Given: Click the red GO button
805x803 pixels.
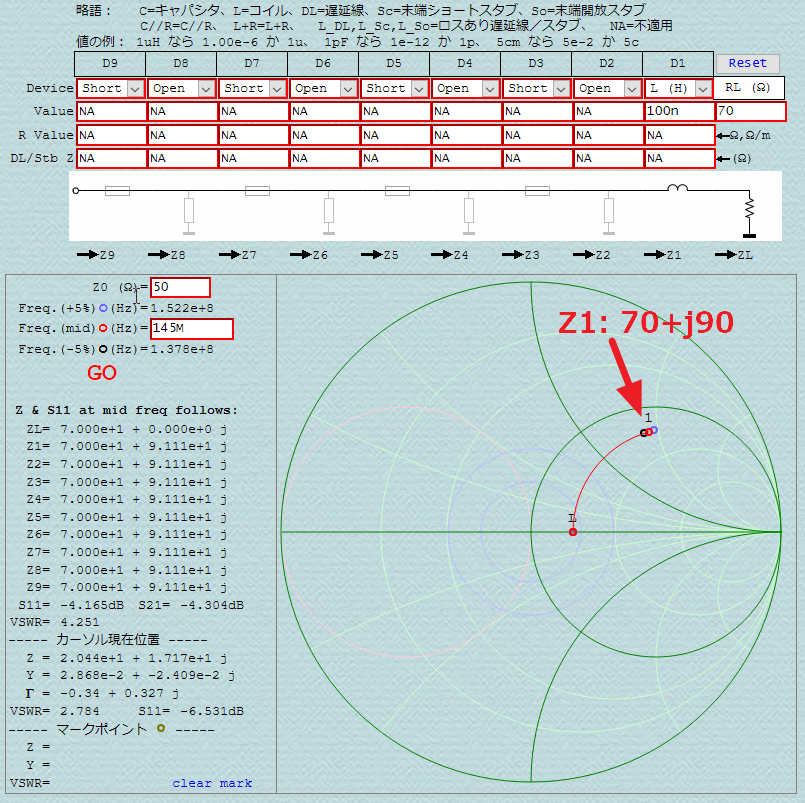Looking at the screenshot, I should click(x=102, y=373).
